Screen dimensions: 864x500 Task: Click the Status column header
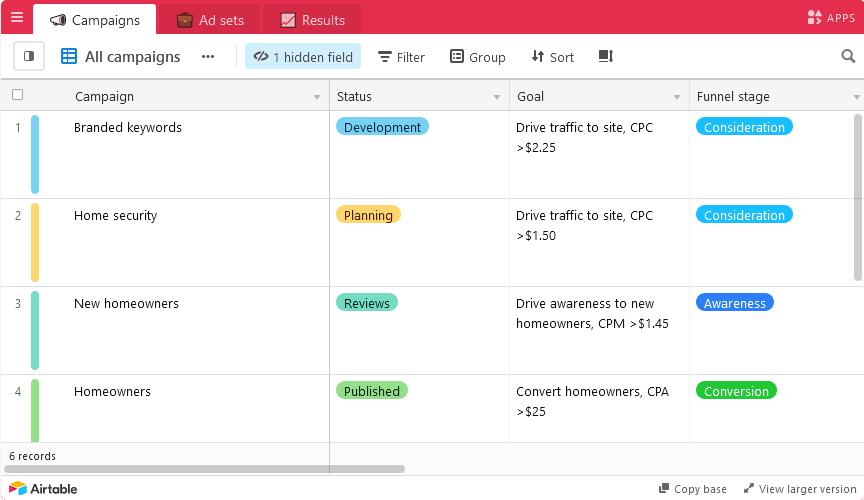[420, 96]
